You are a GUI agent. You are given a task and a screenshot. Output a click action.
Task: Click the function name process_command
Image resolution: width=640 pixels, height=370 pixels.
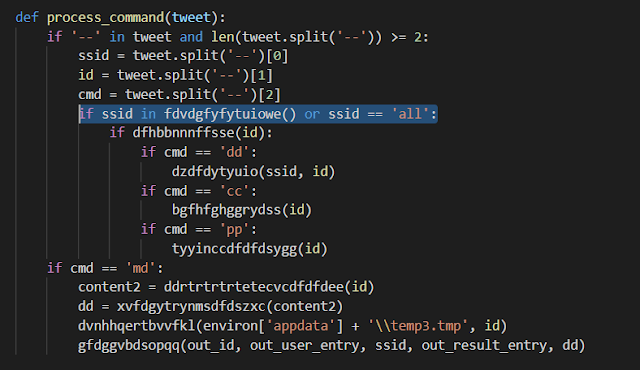click(105, 18)
